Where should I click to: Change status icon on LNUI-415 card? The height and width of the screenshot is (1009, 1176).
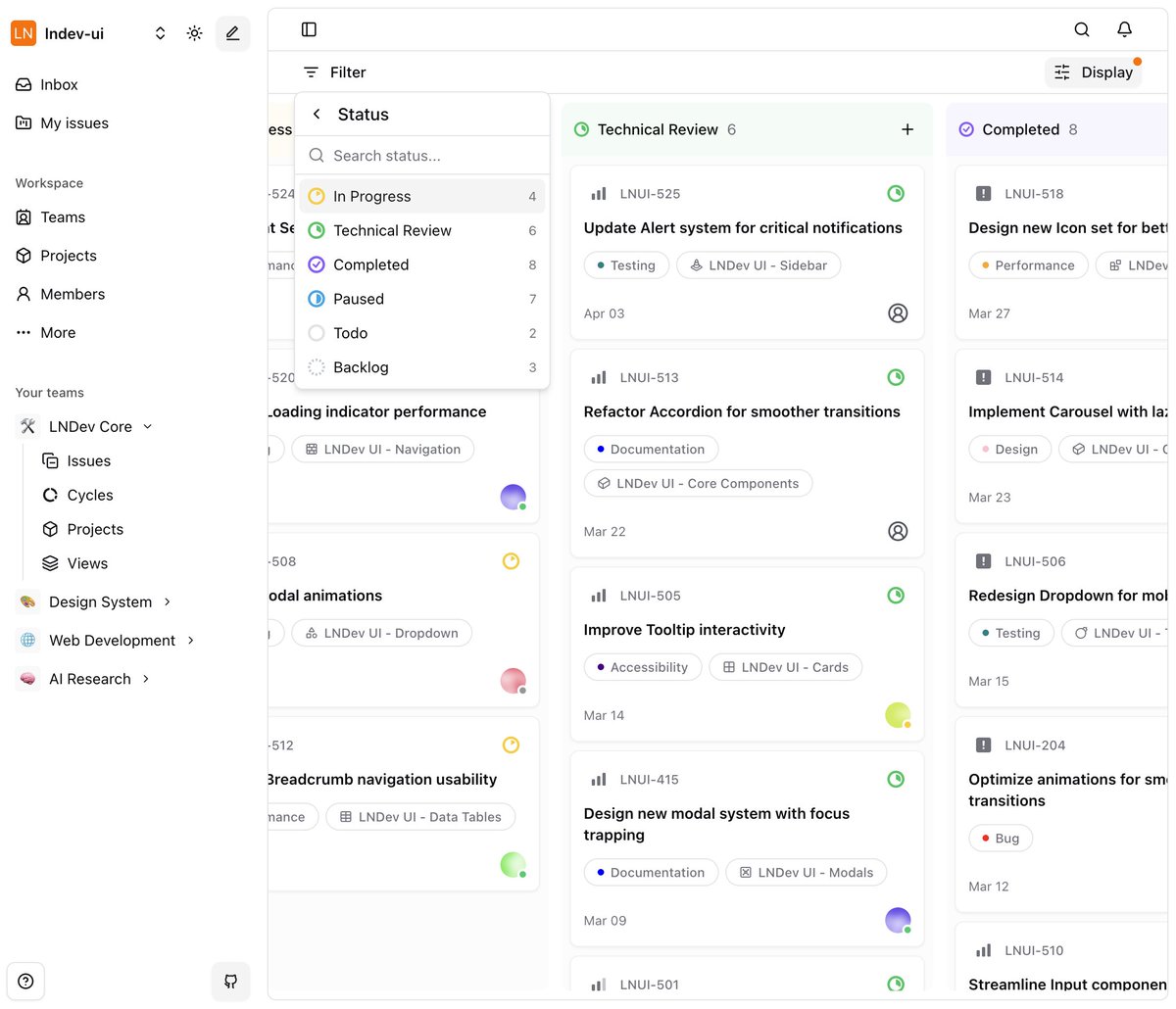[x=896, y=780]
